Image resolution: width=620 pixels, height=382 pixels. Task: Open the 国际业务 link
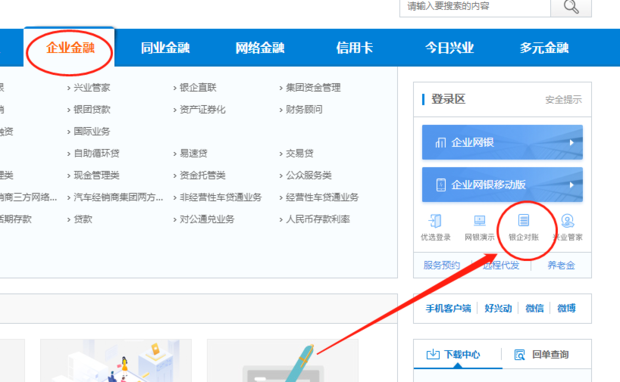tap(92, 131)
